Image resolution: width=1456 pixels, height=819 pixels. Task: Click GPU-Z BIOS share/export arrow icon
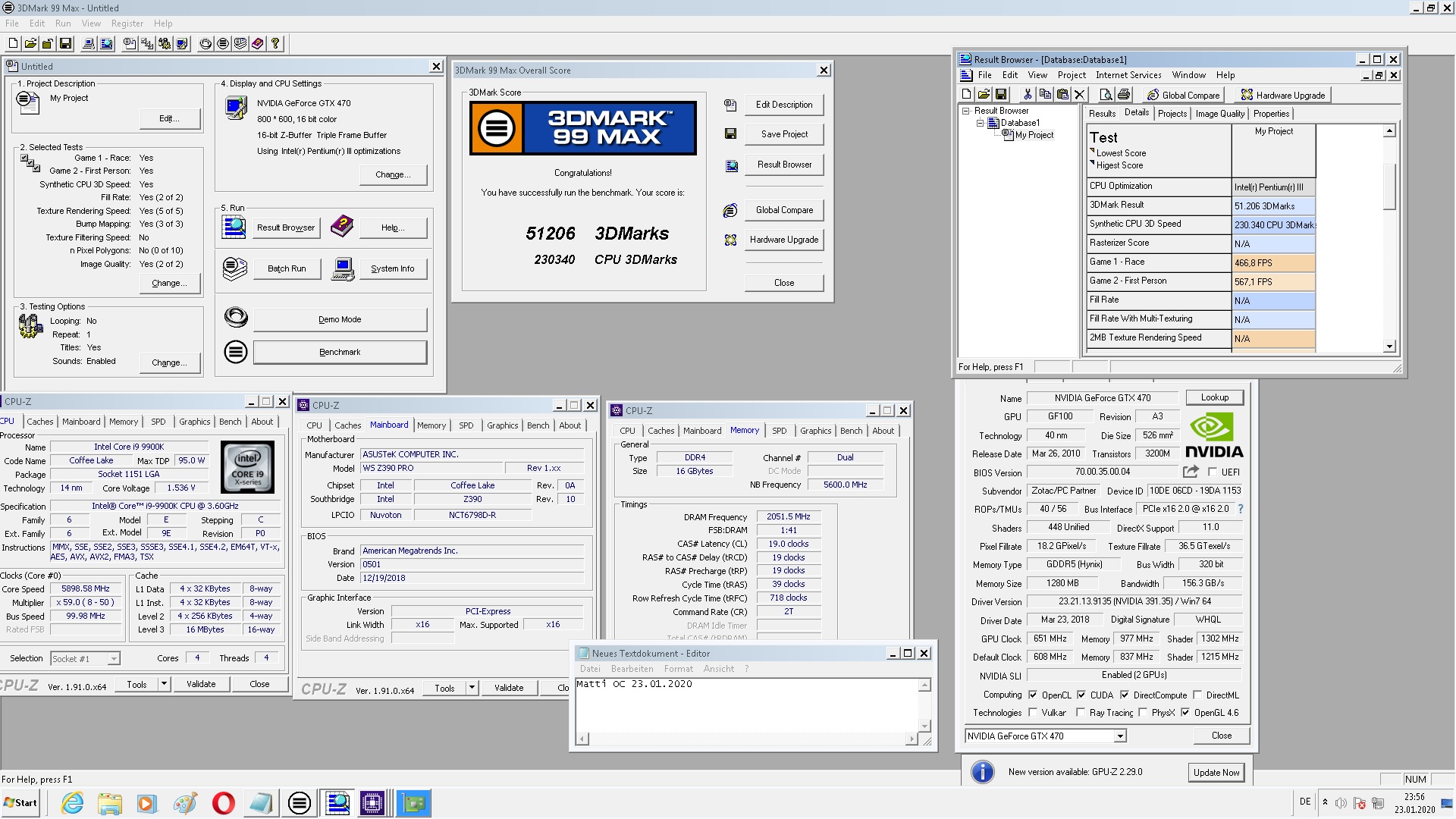click(1191, 472)
